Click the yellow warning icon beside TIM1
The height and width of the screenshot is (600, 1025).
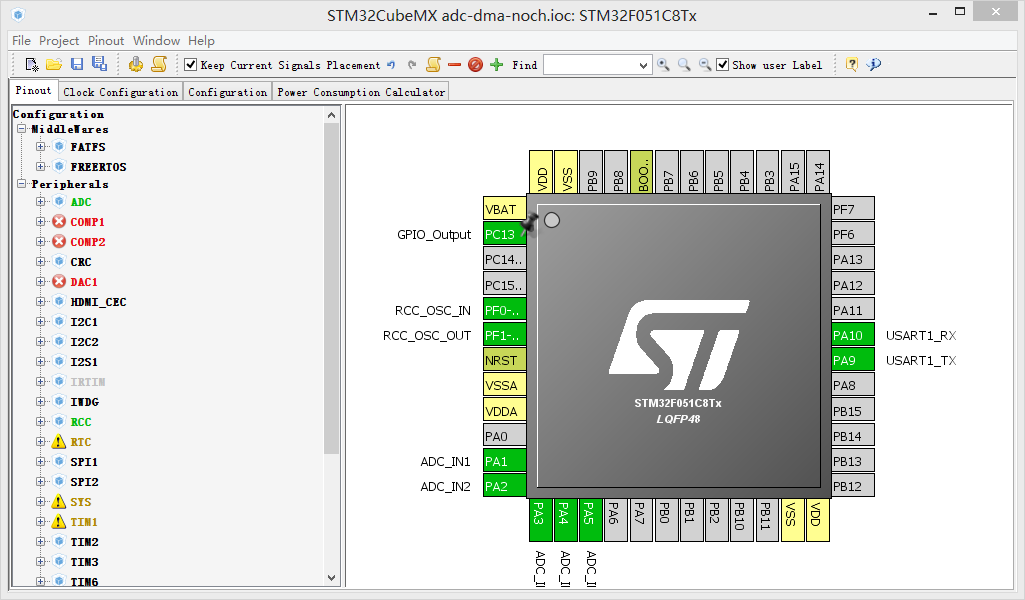click(59, 522)
